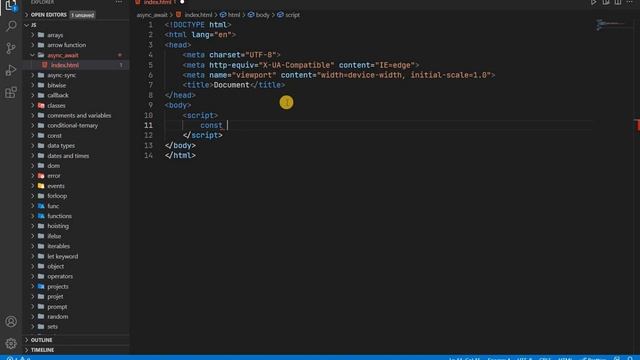Image resolution: width=640 pixels, height=360 pixels.
Task: Click the code minimap
Action: (612, 24)
